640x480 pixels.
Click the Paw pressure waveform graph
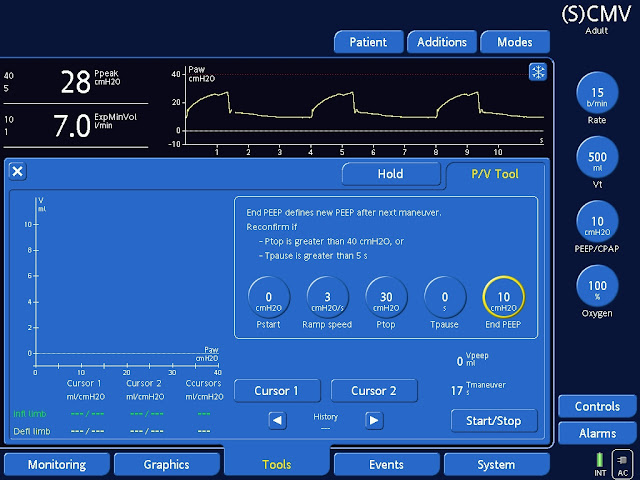357,109
